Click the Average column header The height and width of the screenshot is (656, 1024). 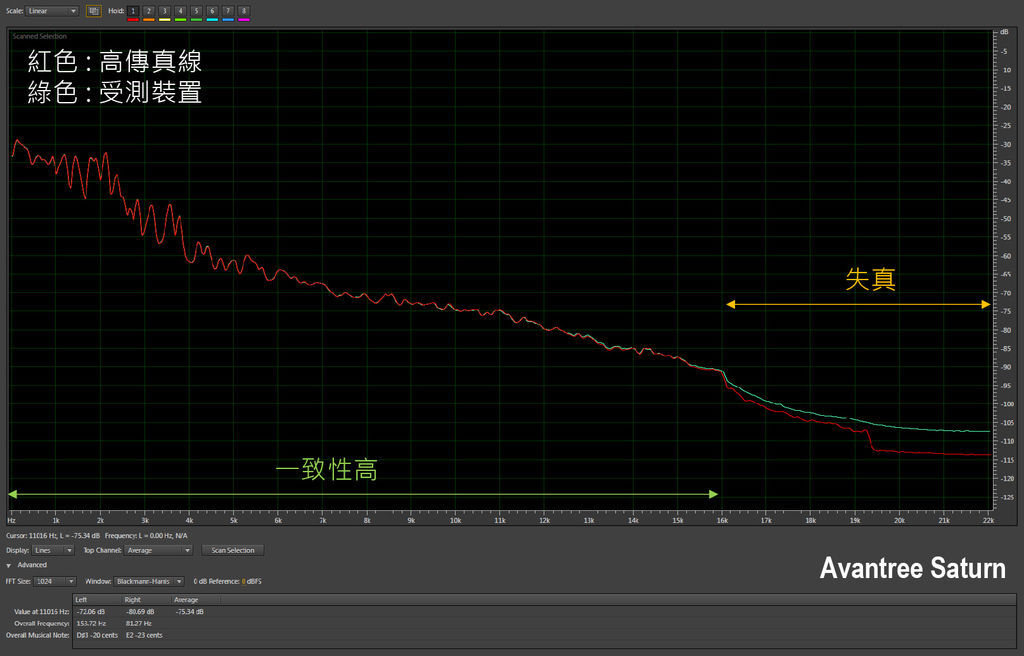[x=196, y=599]
